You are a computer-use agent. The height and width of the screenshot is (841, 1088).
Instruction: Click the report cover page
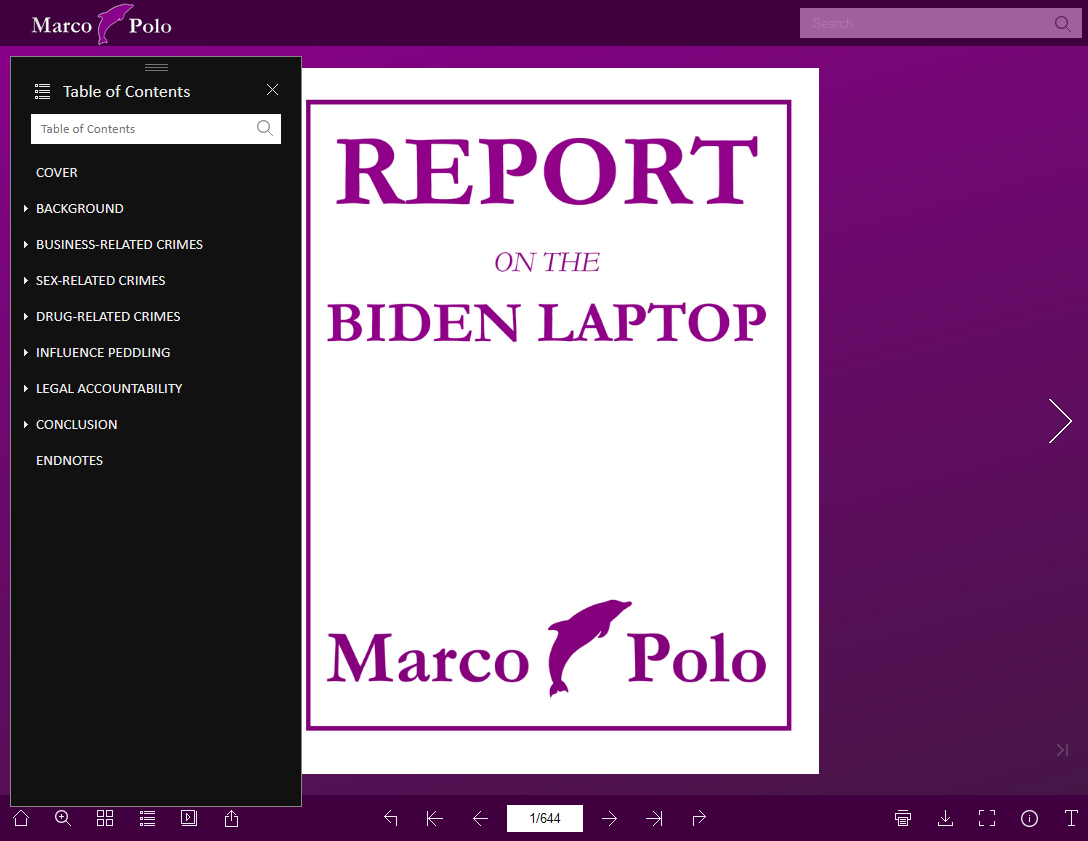coord(561,420)
